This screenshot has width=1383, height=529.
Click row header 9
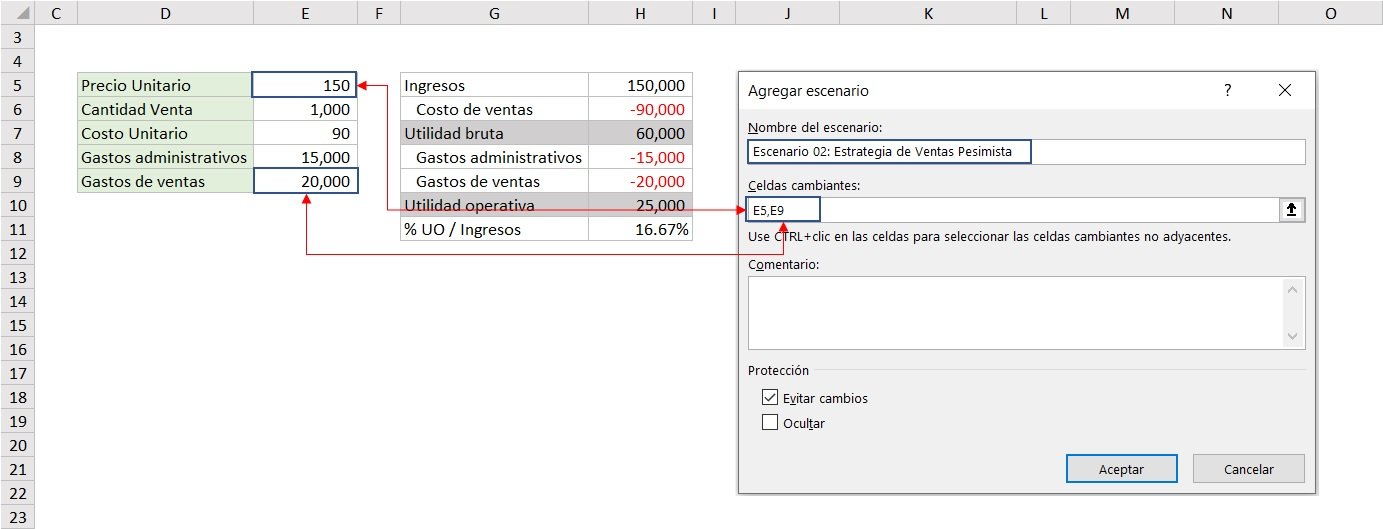click(x=17, y=181)
